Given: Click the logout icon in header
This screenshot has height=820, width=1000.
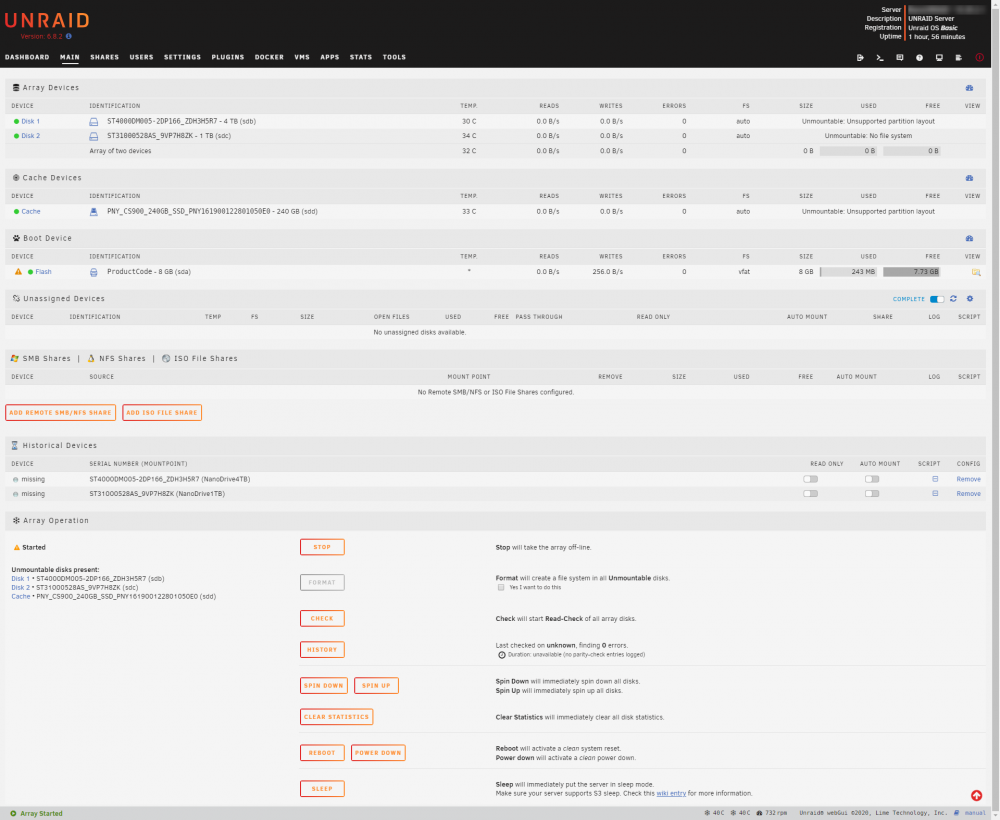Looking at the screenshot, I should [x=860, y=57].
